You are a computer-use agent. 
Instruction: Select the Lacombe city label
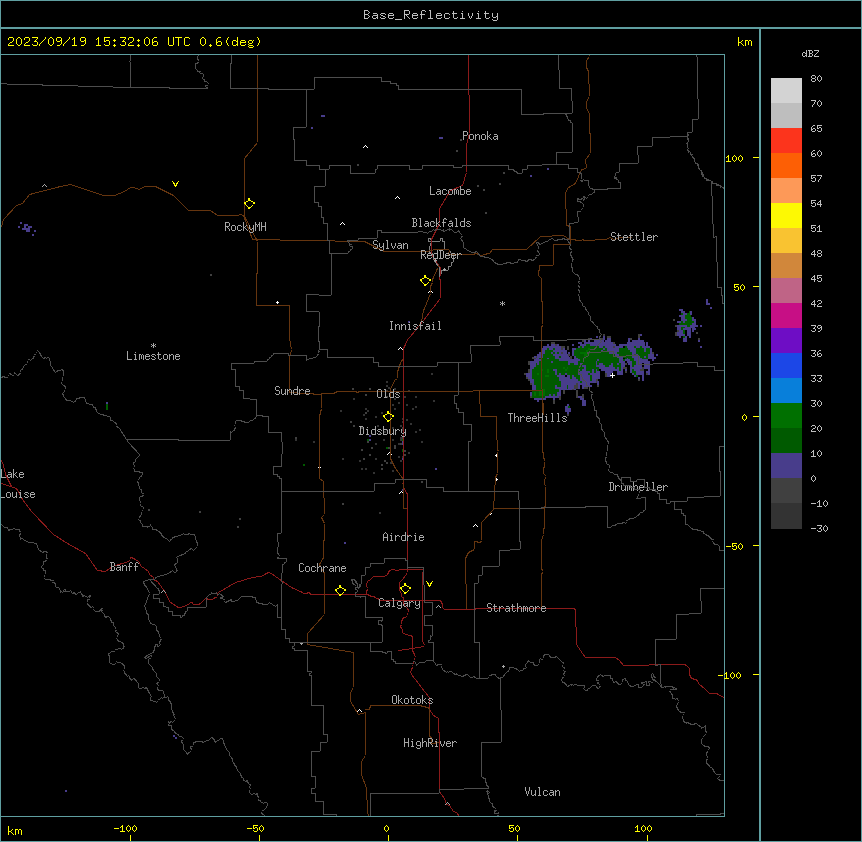click(x=450, y=191)
